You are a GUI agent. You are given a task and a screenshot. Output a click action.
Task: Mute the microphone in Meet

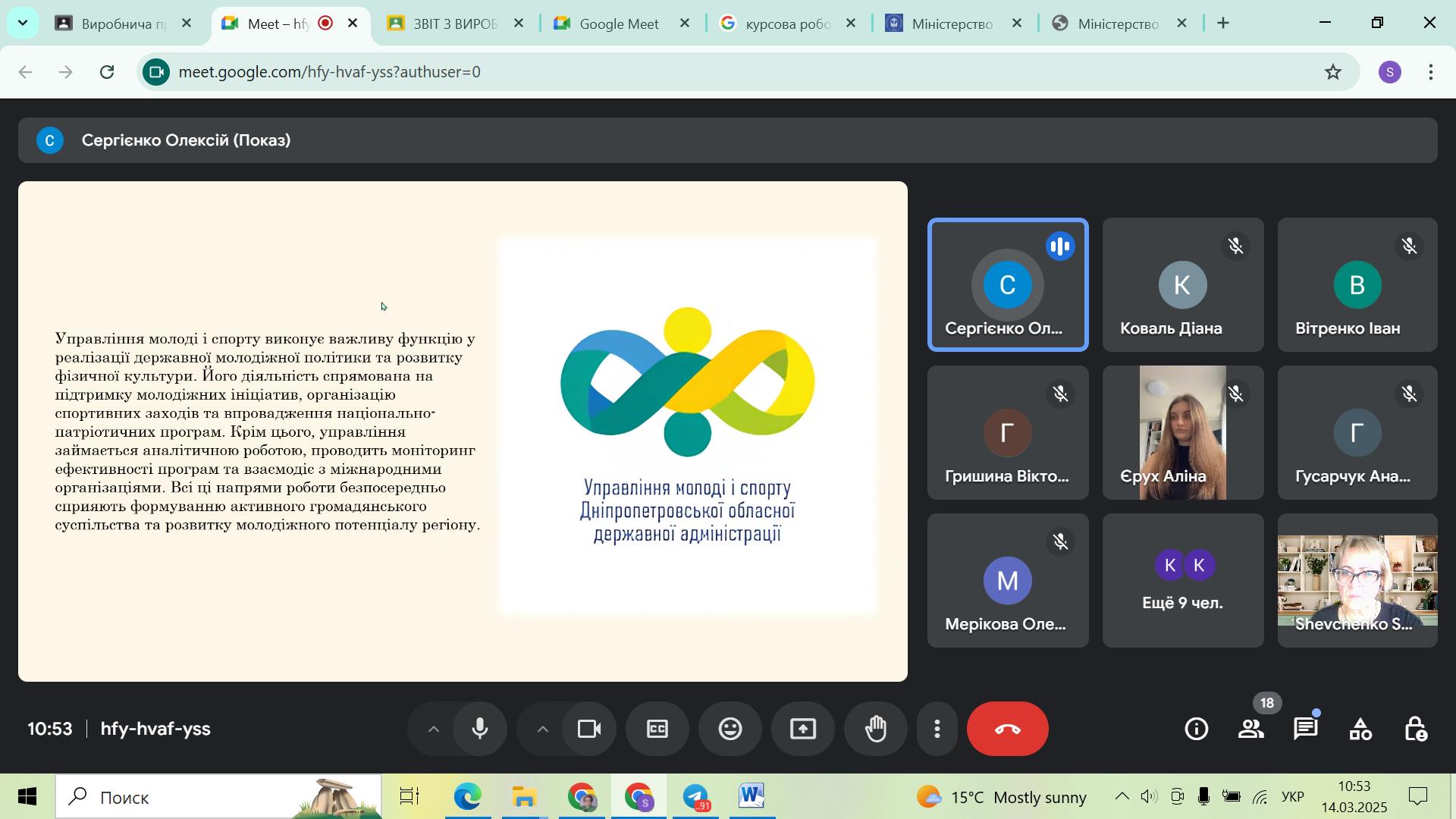pos(480,729)
